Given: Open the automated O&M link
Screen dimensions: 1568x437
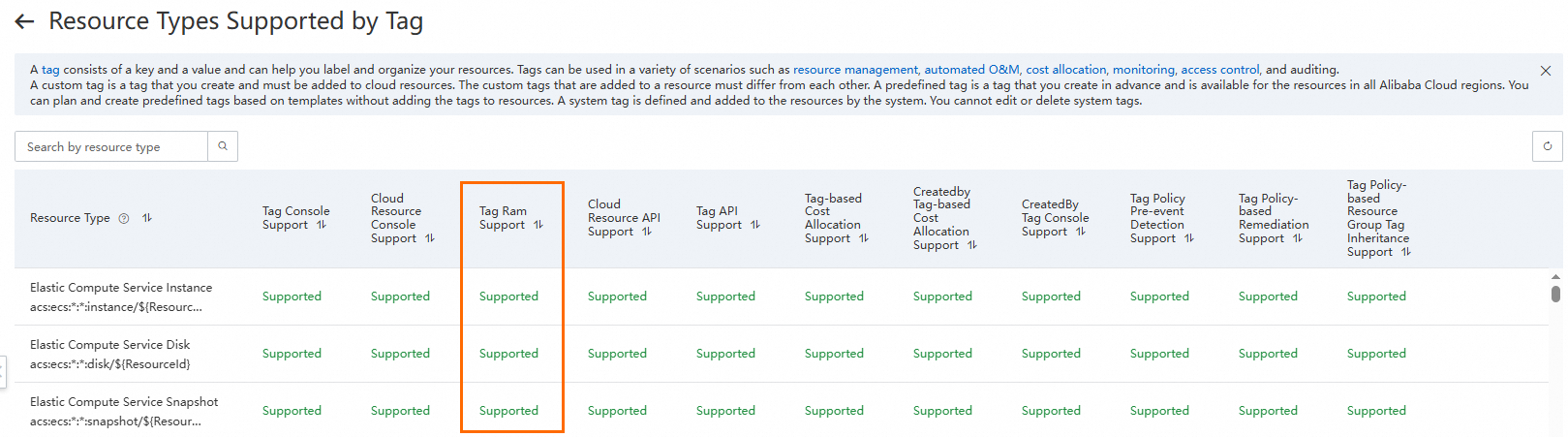Looking at the screenshot, I should point(971,70).
